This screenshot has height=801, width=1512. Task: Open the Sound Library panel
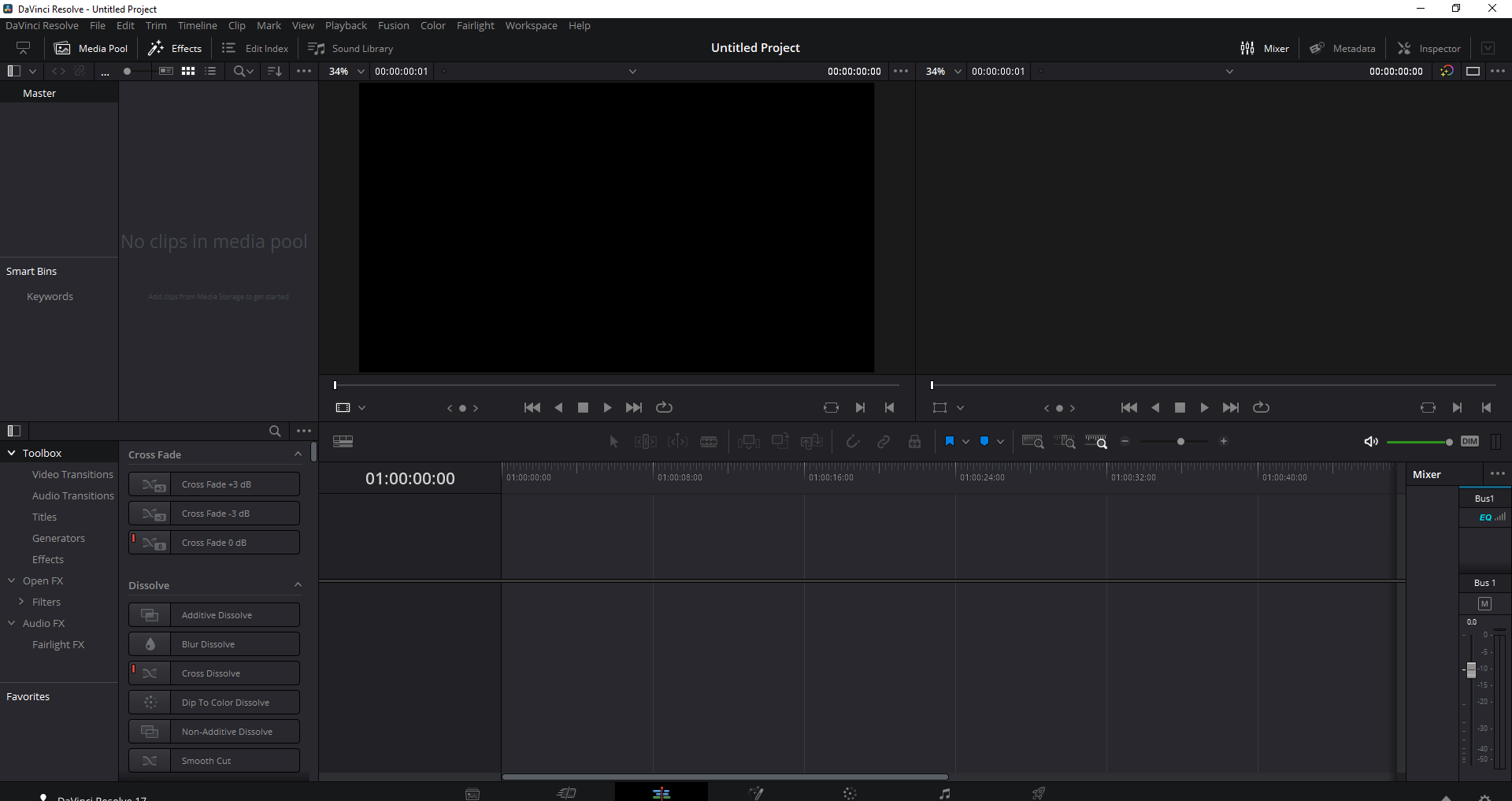pyautogui.click(x=351, y=48)
